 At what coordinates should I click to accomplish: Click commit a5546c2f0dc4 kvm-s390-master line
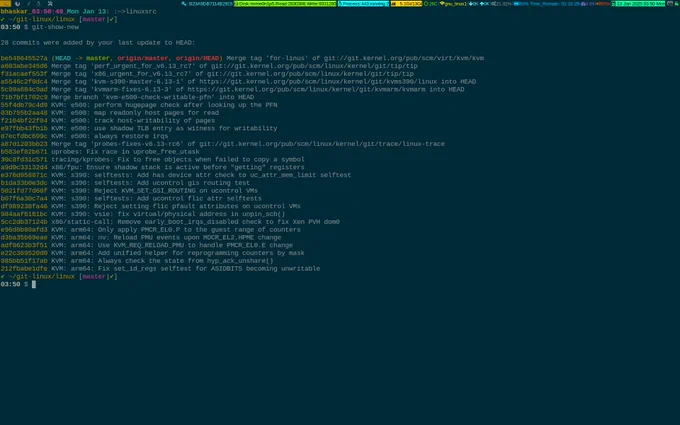[238, 82]
